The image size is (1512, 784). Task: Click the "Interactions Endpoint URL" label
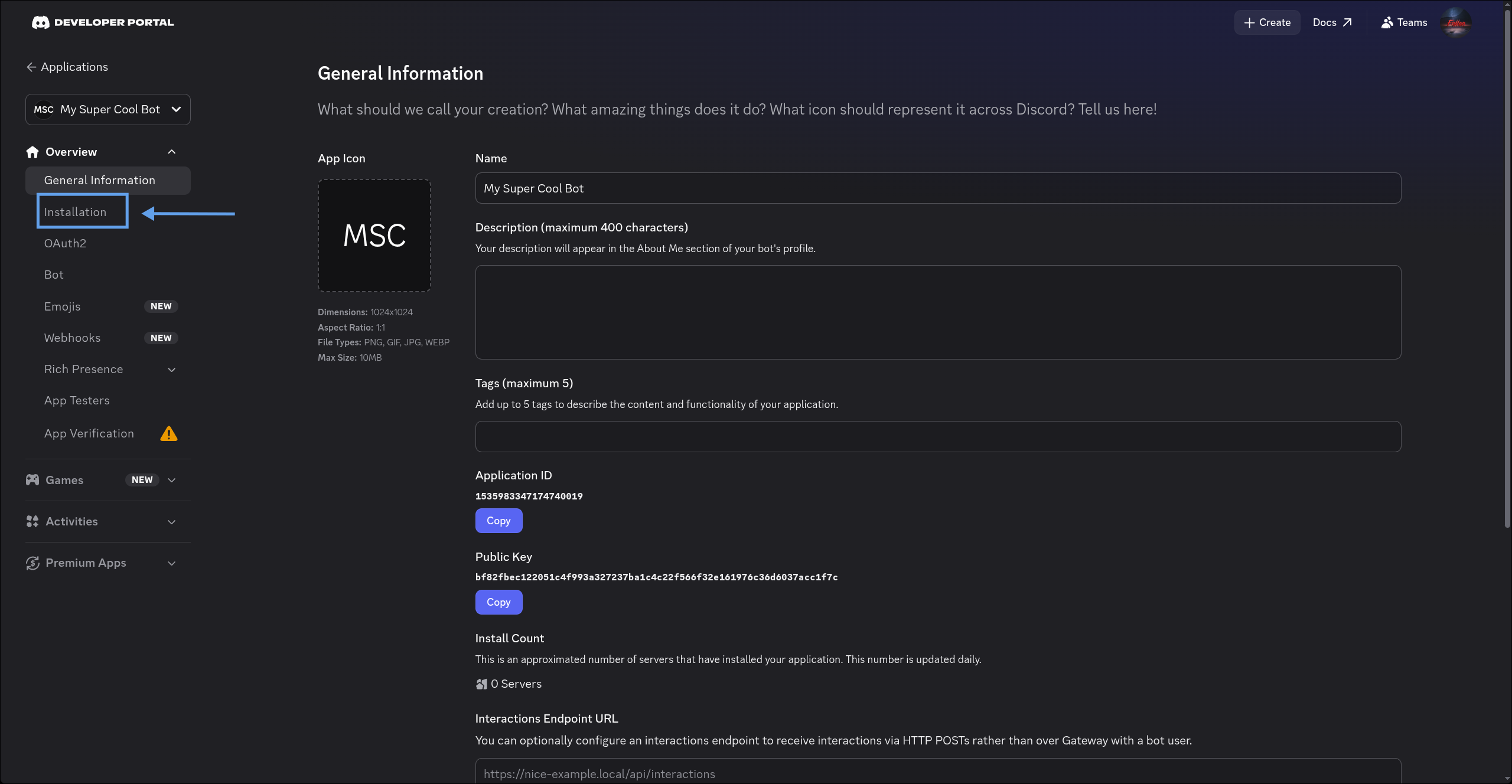(x=547, y=718)
